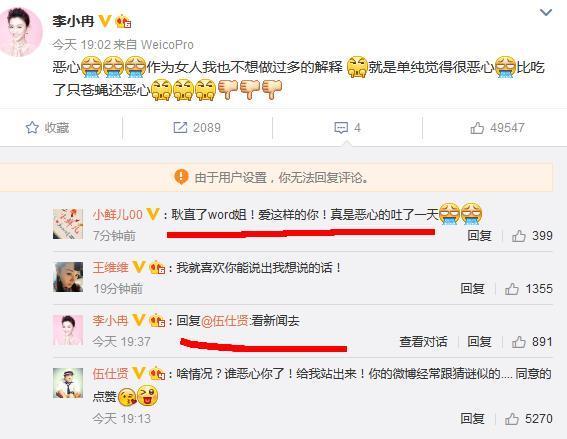567x439 pixels.
Task: Click 回复 on 王维维's comment
Action: [472, 289]
